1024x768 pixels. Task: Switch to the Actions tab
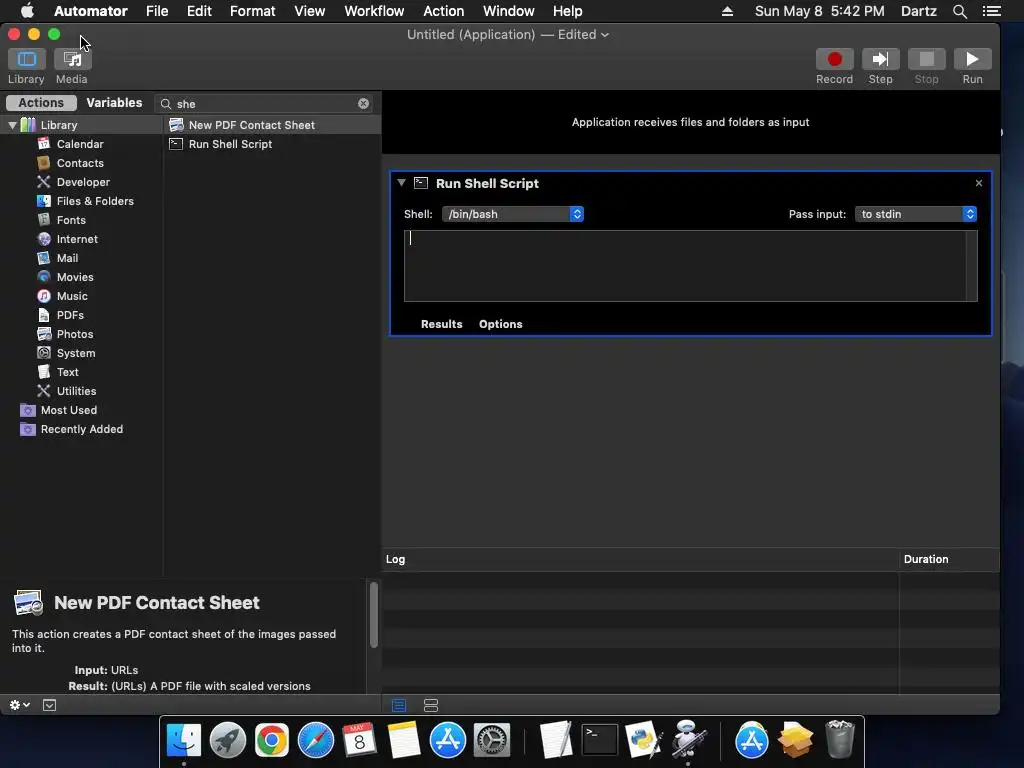click(x=41, y=103)
